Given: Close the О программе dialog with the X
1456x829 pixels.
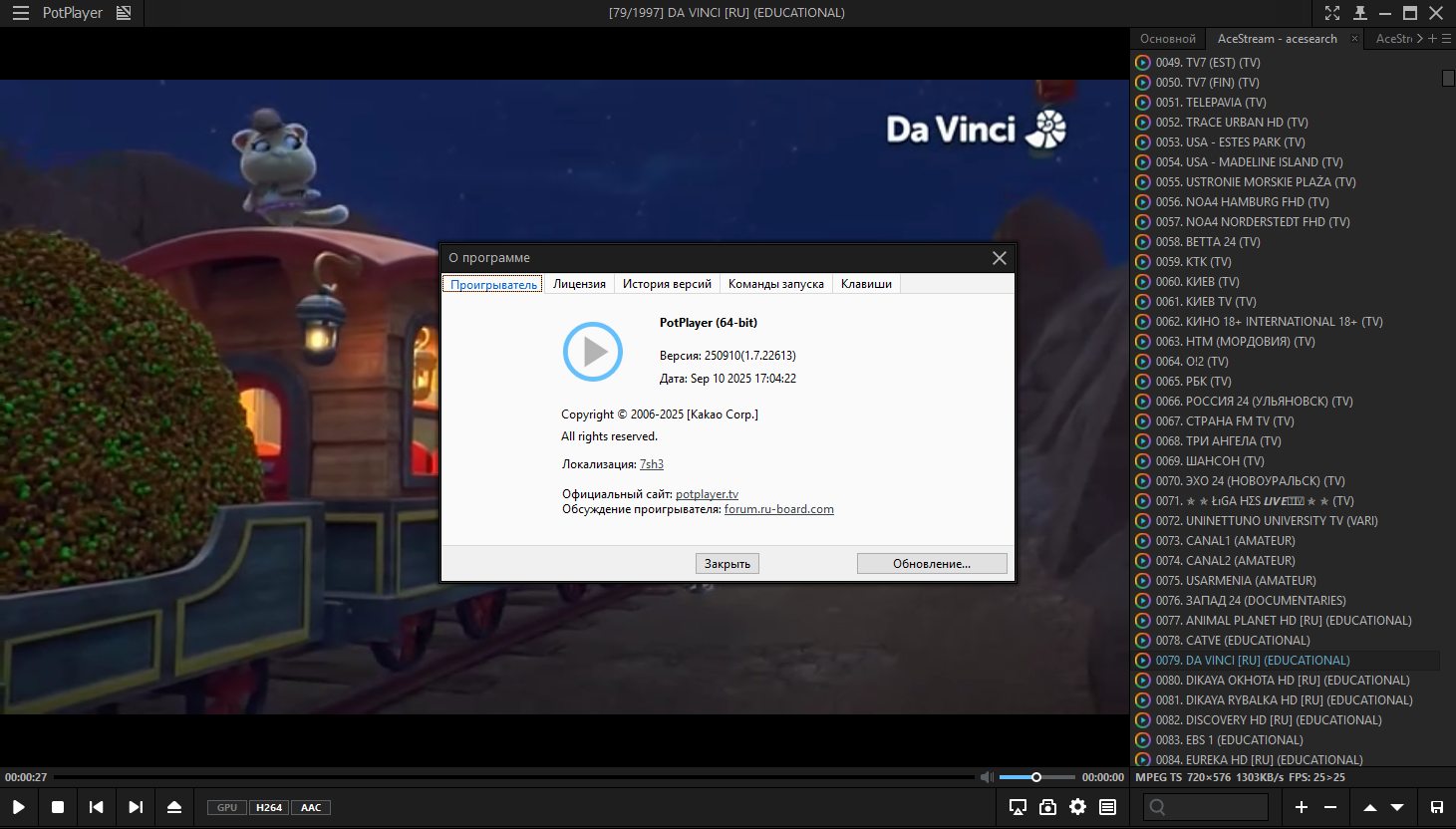Looking at the screenshot, I should [1000, 258].
